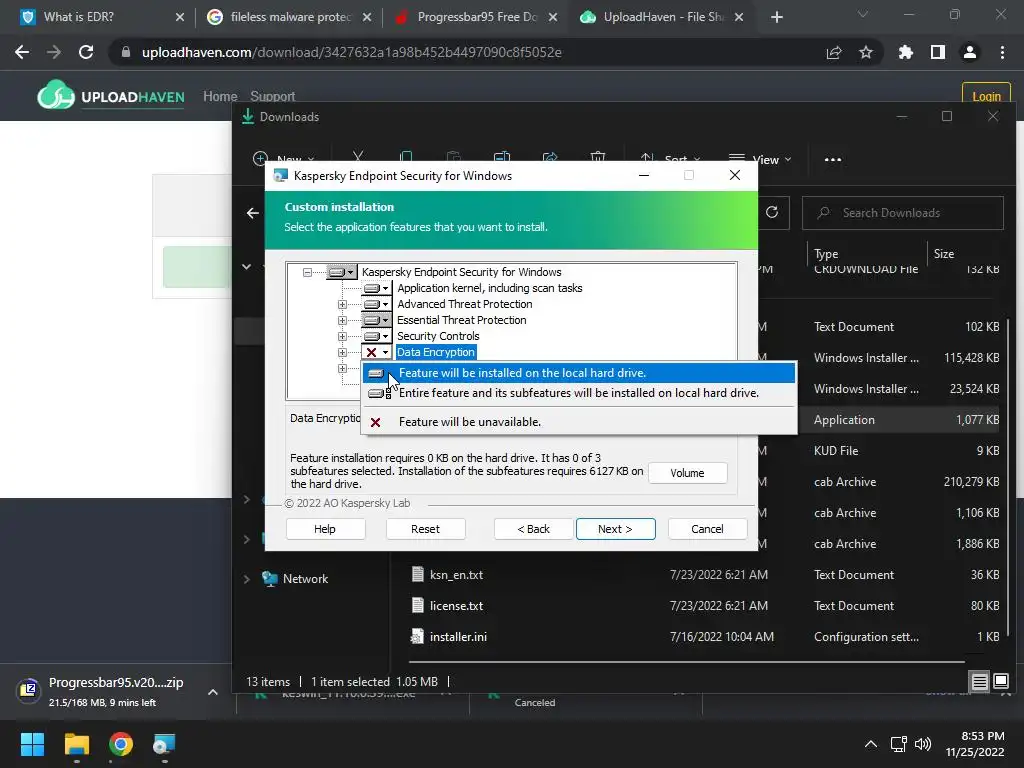Choose 'Feature will be installed on the local hard drive'
This screenshot has width=1024, height=768.
coord(579,373)
